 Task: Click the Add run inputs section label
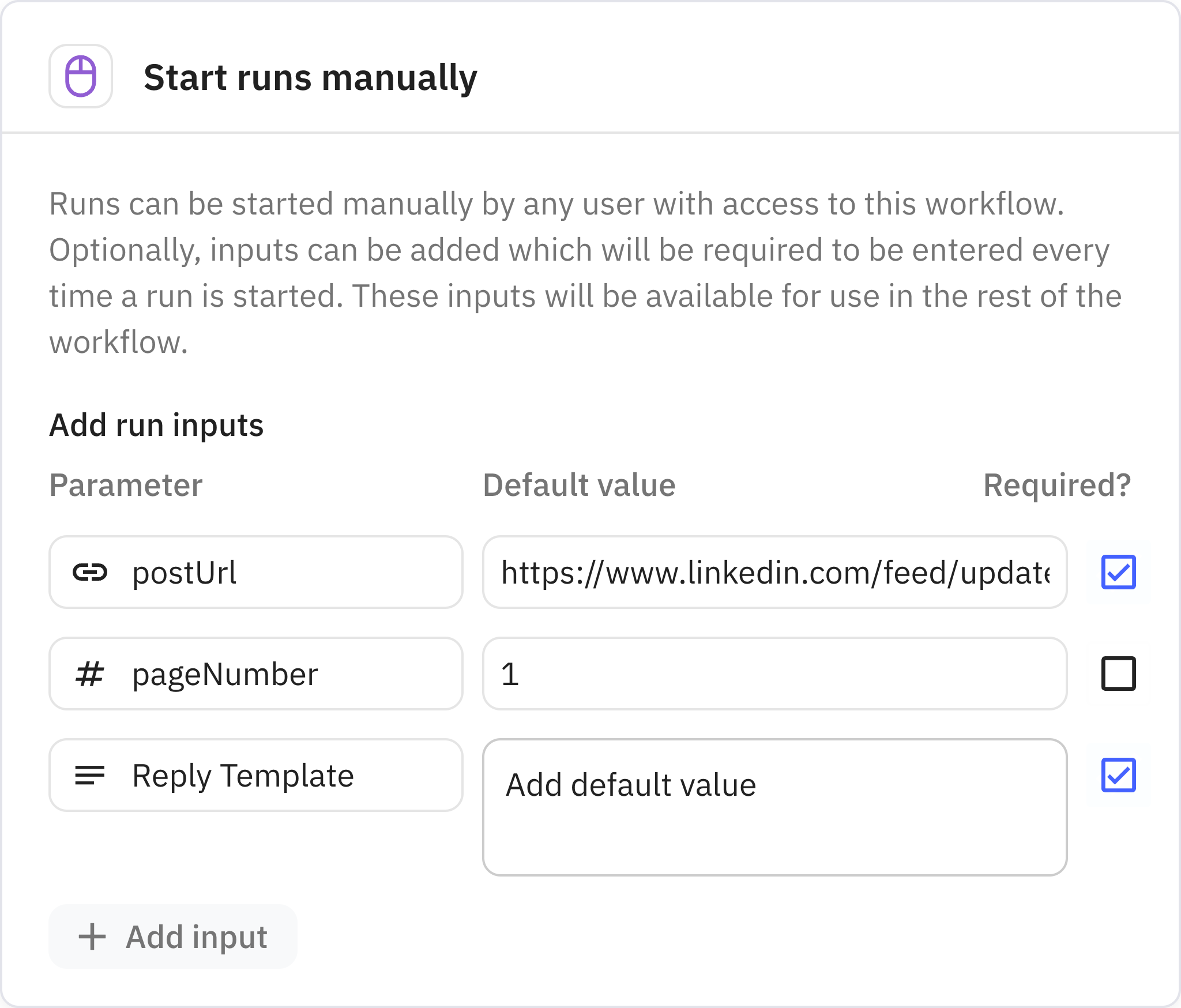156,426
